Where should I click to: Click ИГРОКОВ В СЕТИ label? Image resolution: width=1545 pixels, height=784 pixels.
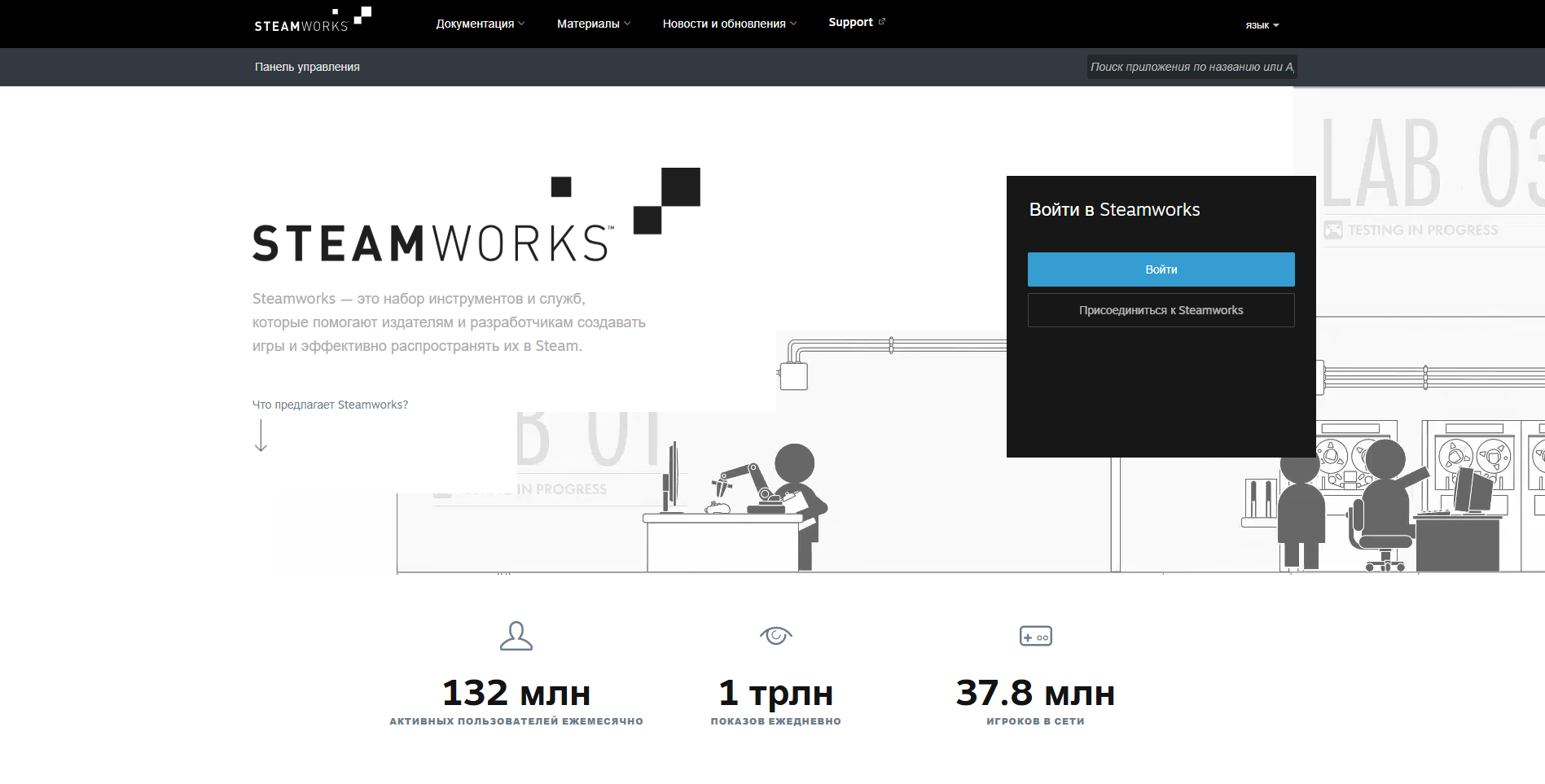(1035, 721)
